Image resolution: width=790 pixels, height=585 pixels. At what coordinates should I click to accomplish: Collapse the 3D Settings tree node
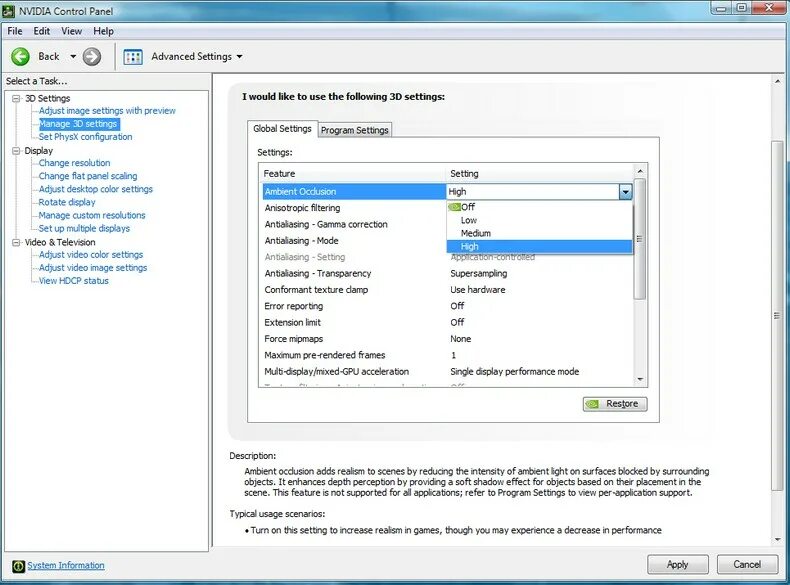pos(16,98)
